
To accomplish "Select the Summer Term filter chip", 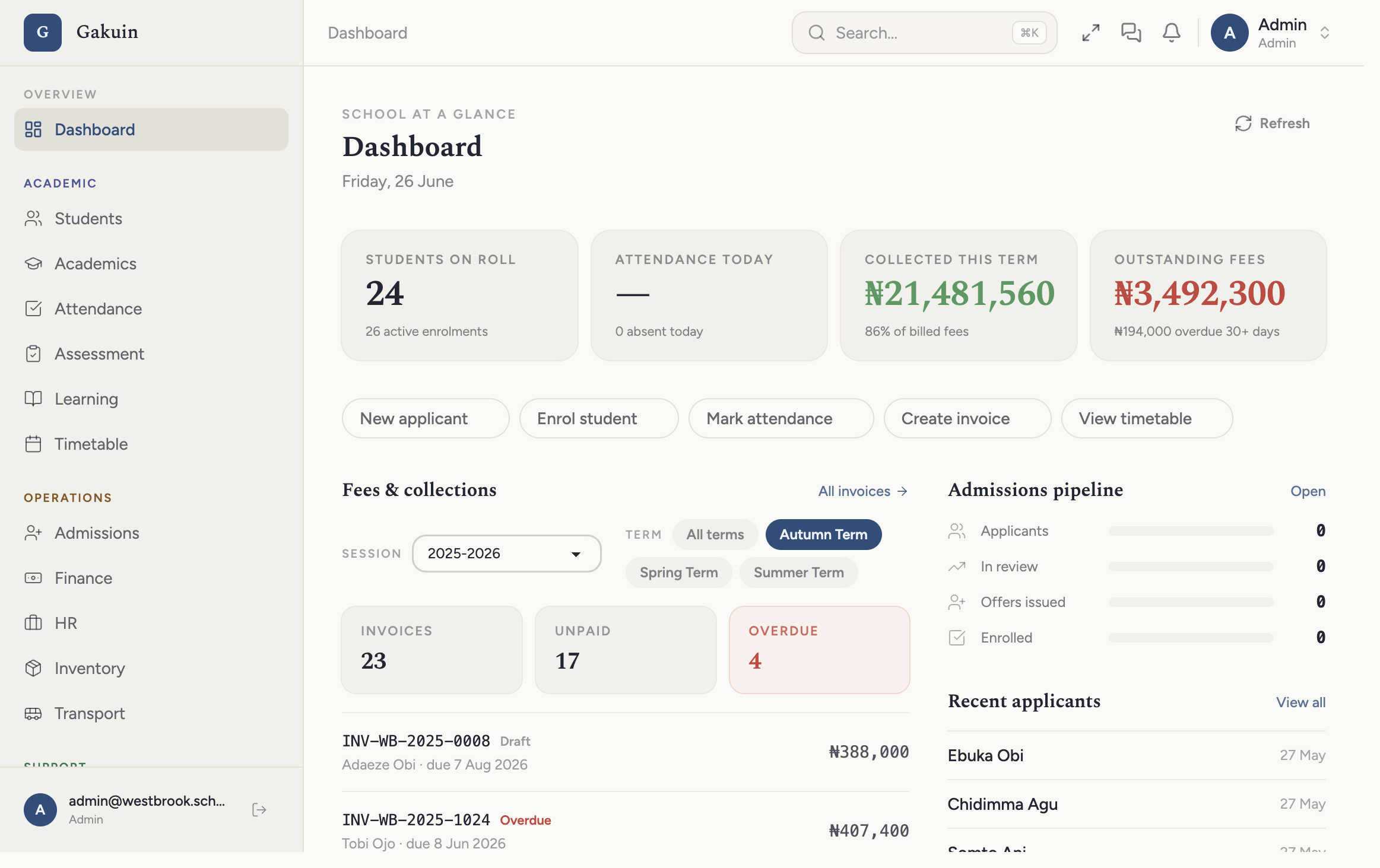I will click(798, 573).
